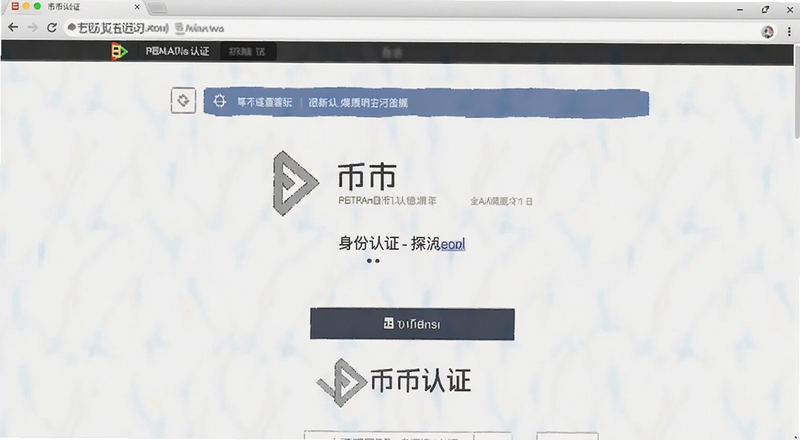Open the profile avatar in browser toolbar
The image size is (800, 440).
coord(767,32)
